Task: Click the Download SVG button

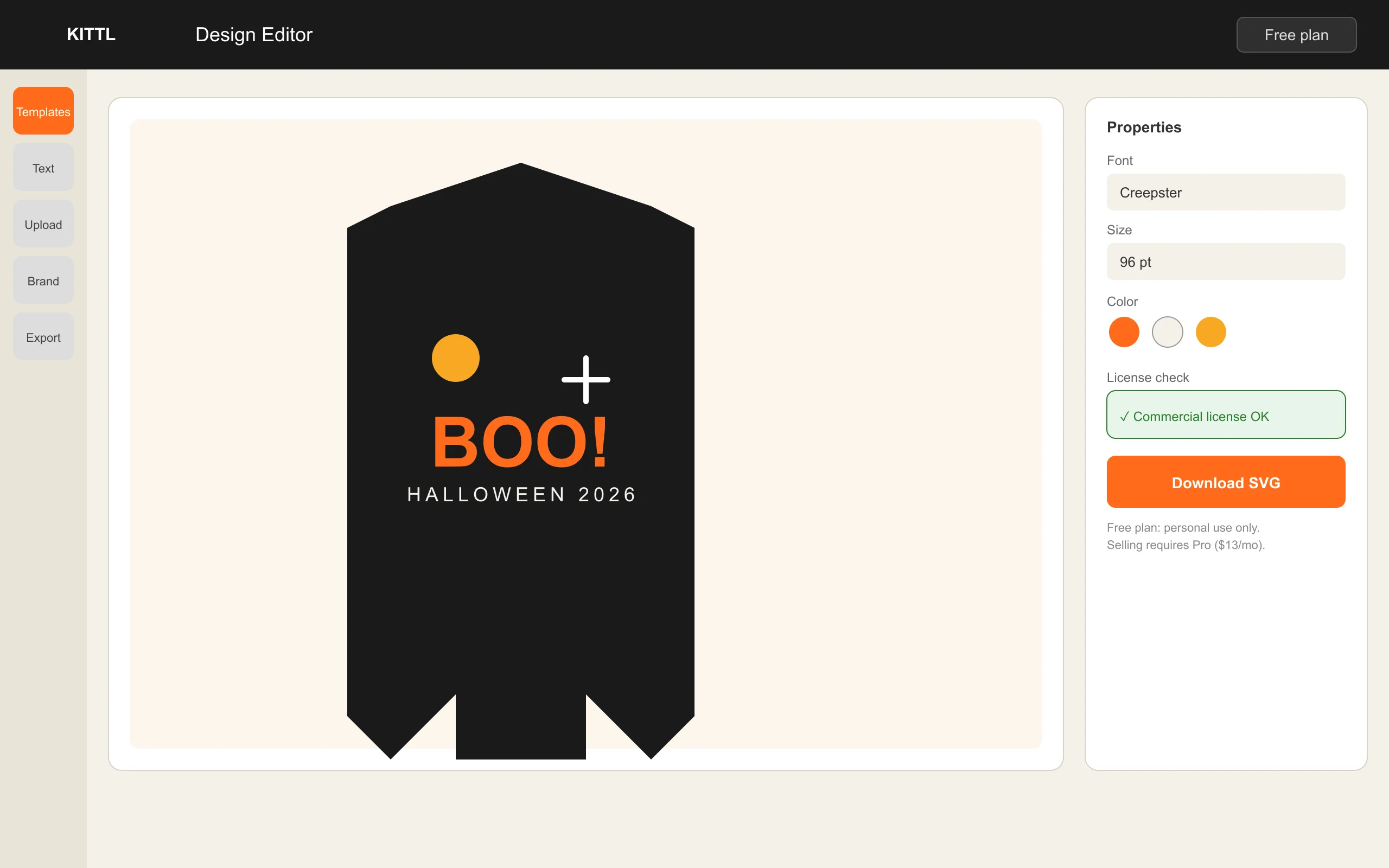Action: pos(1226,482)
